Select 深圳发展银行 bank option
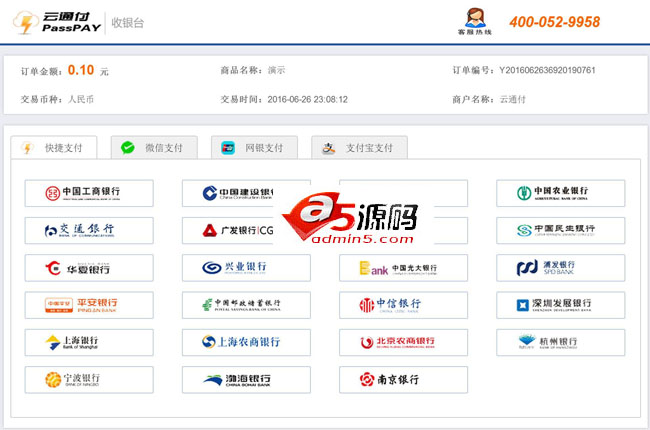650x430 pixels. coord(560,305)
